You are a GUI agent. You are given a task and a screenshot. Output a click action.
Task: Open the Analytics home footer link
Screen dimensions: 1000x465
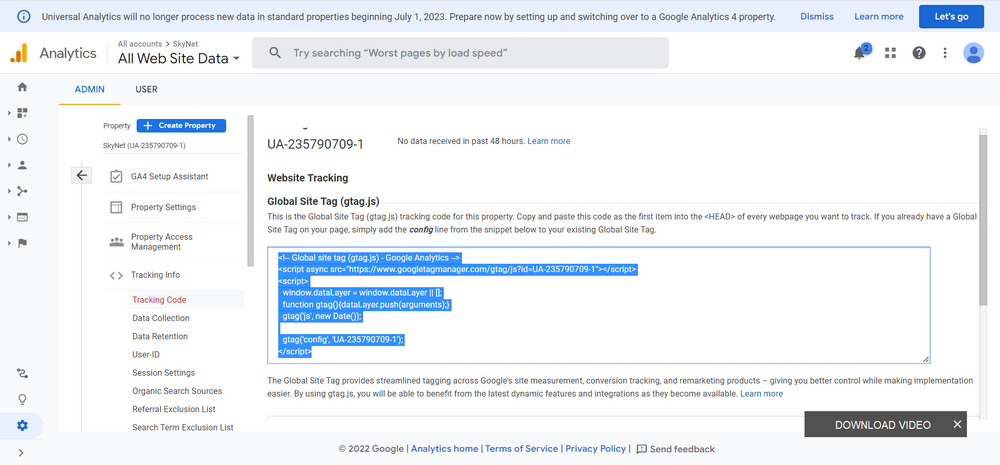(445, 449)
